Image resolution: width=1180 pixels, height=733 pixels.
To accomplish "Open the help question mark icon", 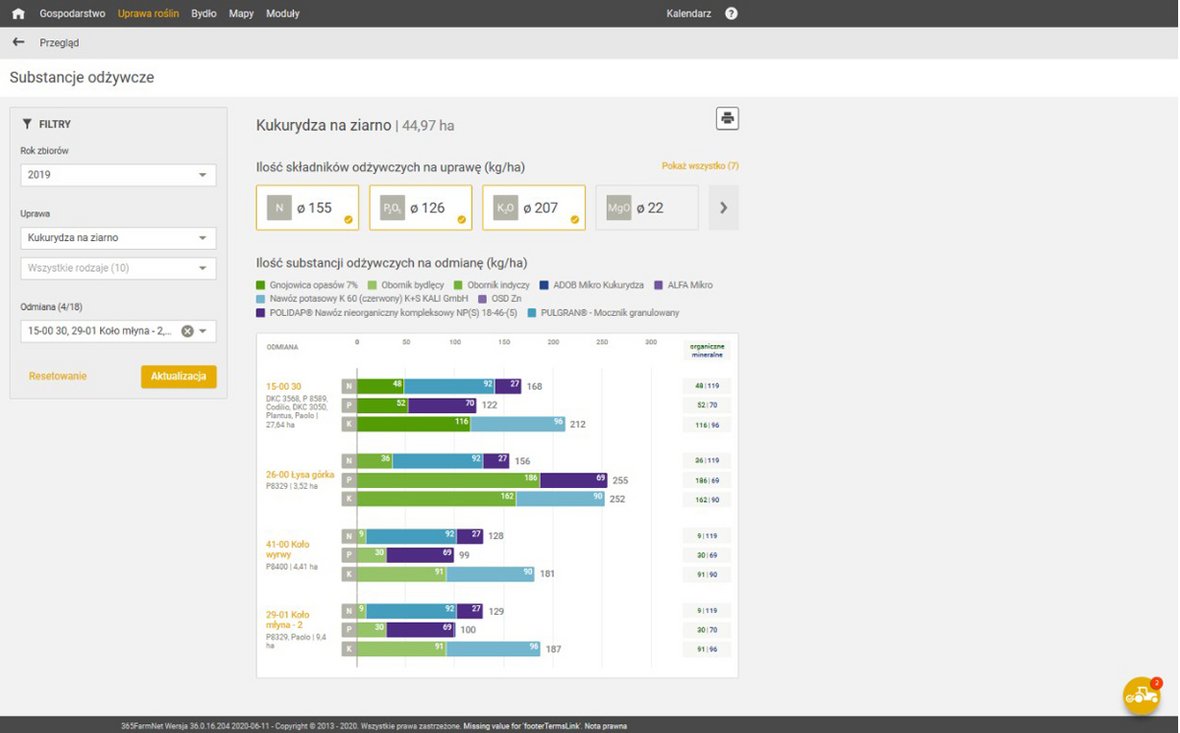I will pyautogui.click(x=731, y=14).
